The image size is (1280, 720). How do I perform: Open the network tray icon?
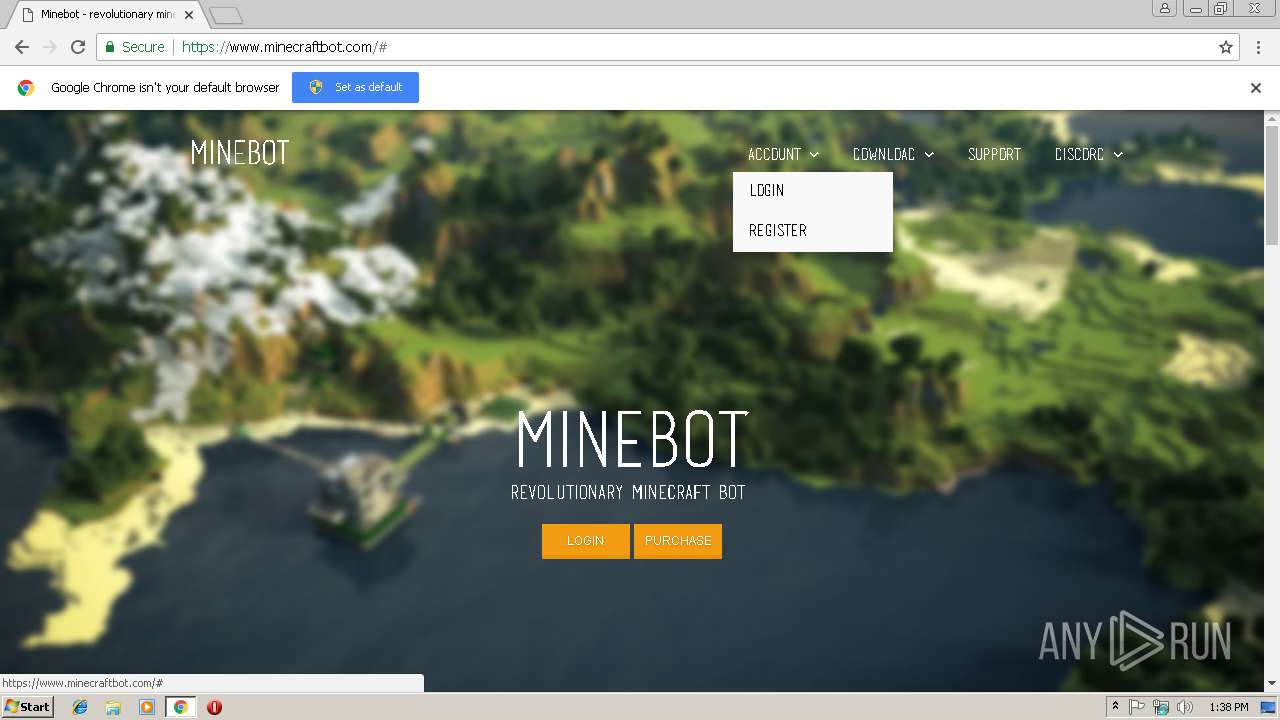(1161, 707)
